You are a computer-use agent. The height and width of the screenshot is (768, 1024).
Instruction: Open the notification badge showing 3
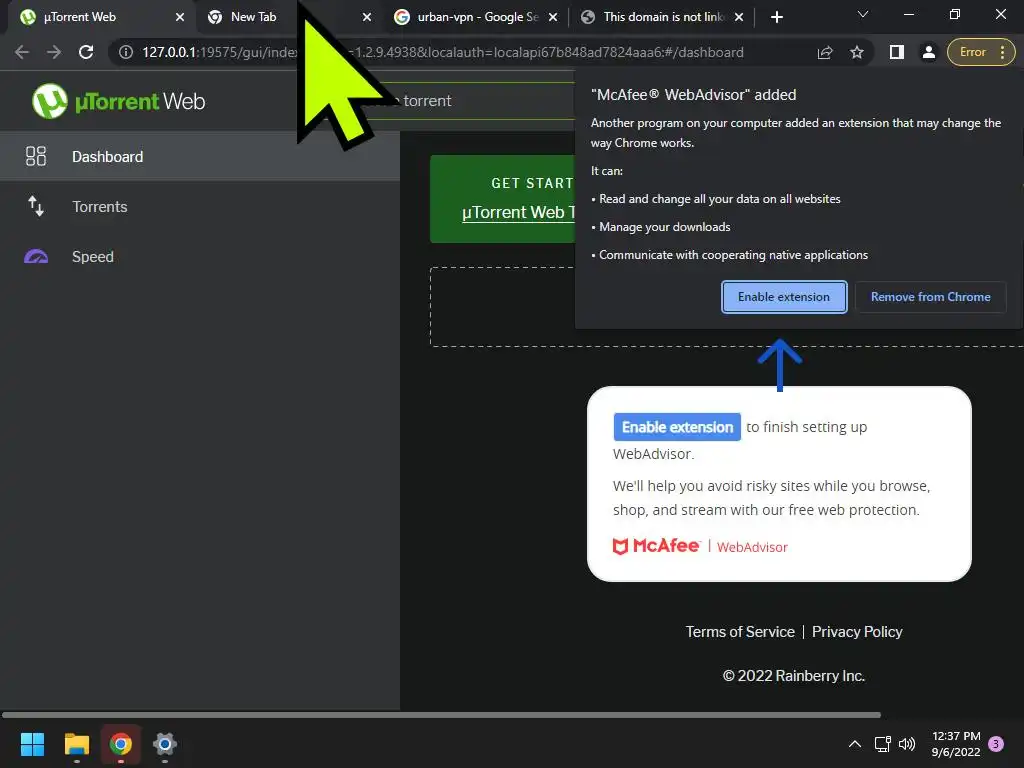pyautogui.click(x=996, y=744)
